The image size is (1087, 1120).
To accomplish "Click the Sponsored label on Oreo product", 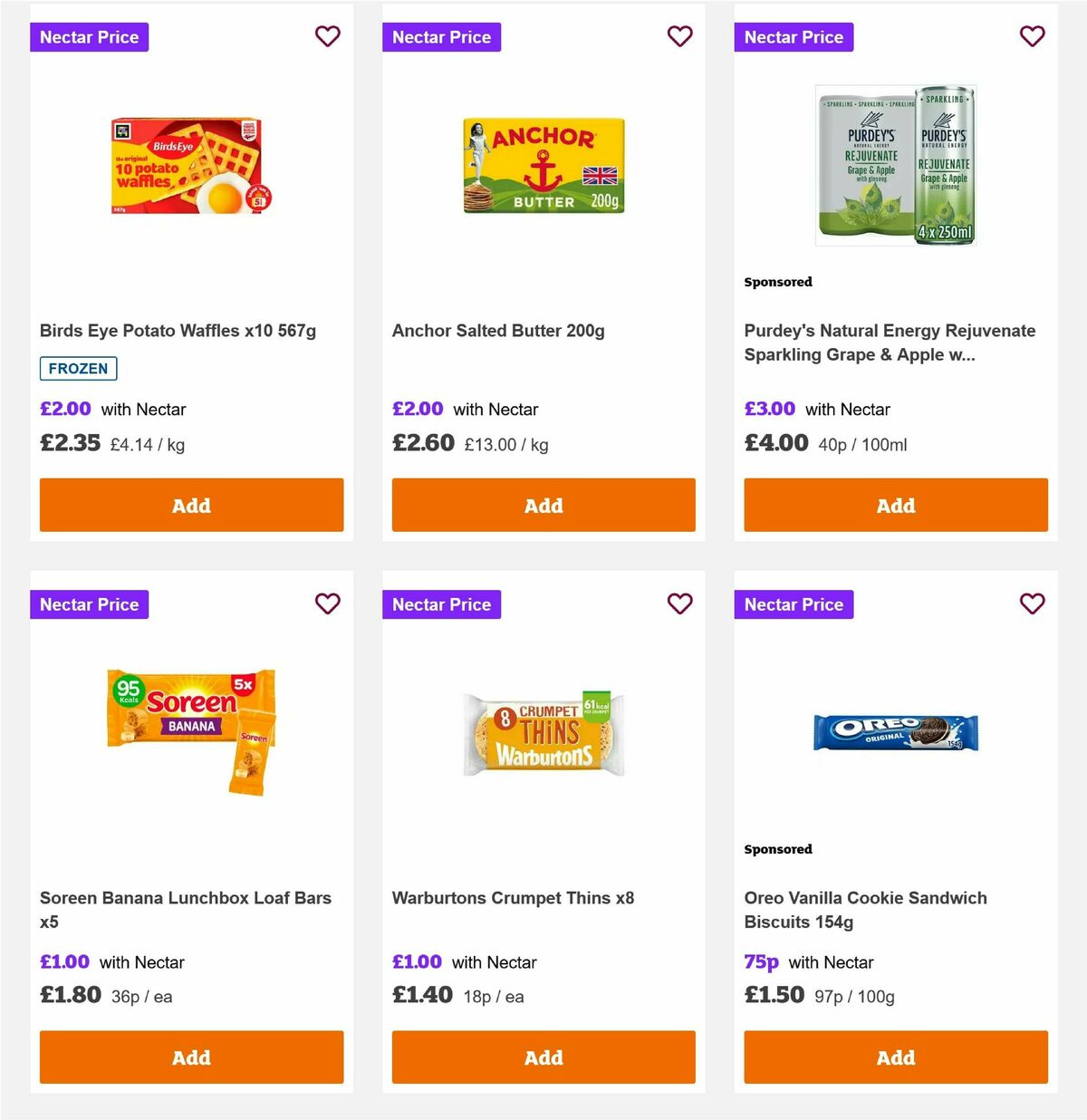I will tap(777, 849).
